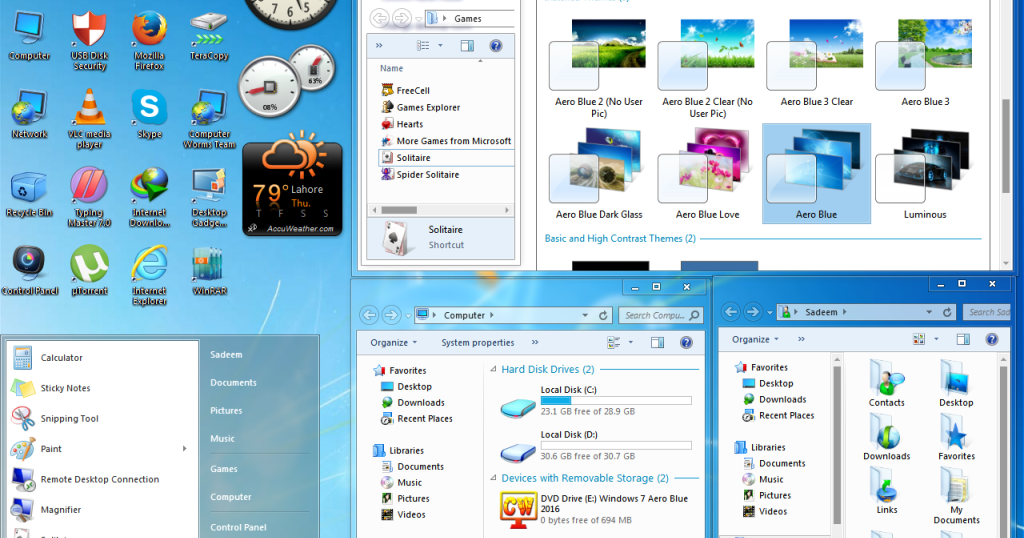
Task: Open the Control Panel desktop icon
Action: coord(29,272)
